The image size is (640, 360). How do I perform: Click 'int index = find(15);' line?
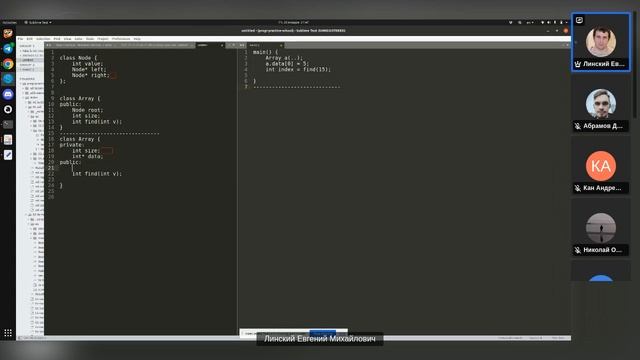pyautogui.click(x=298, y=69)
